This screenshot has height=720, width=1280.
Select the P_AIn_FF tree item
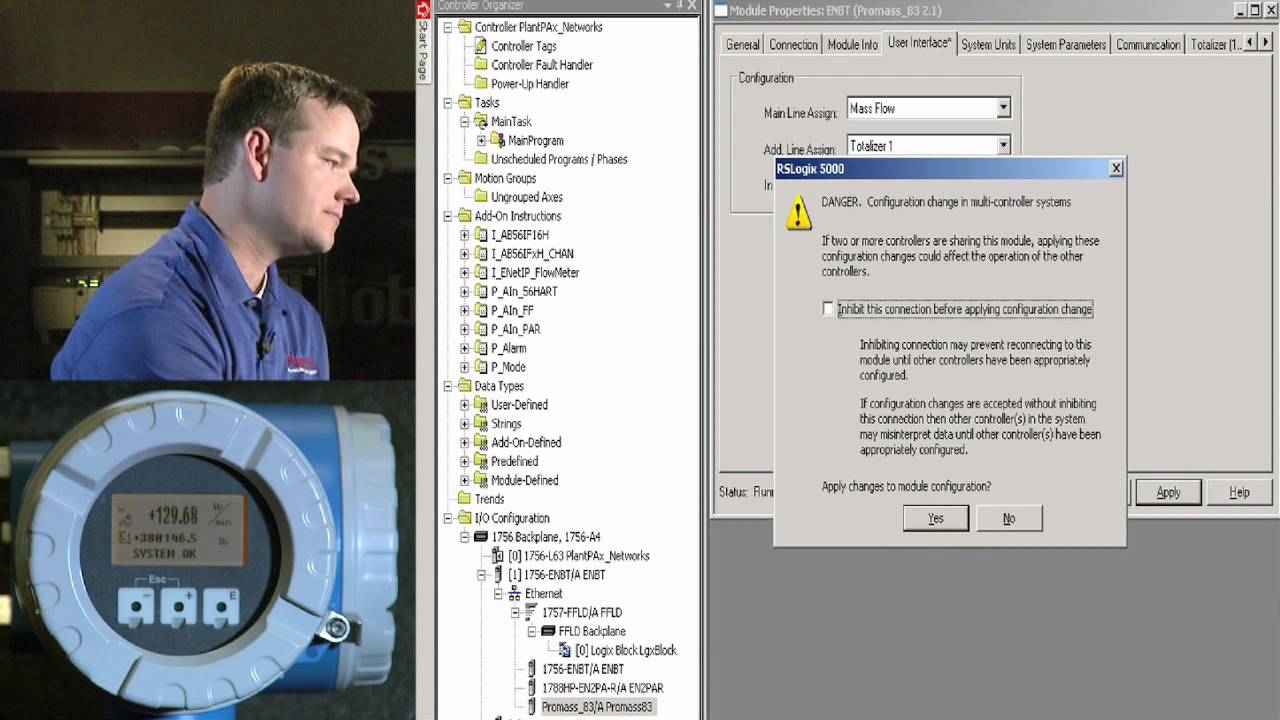512,311
